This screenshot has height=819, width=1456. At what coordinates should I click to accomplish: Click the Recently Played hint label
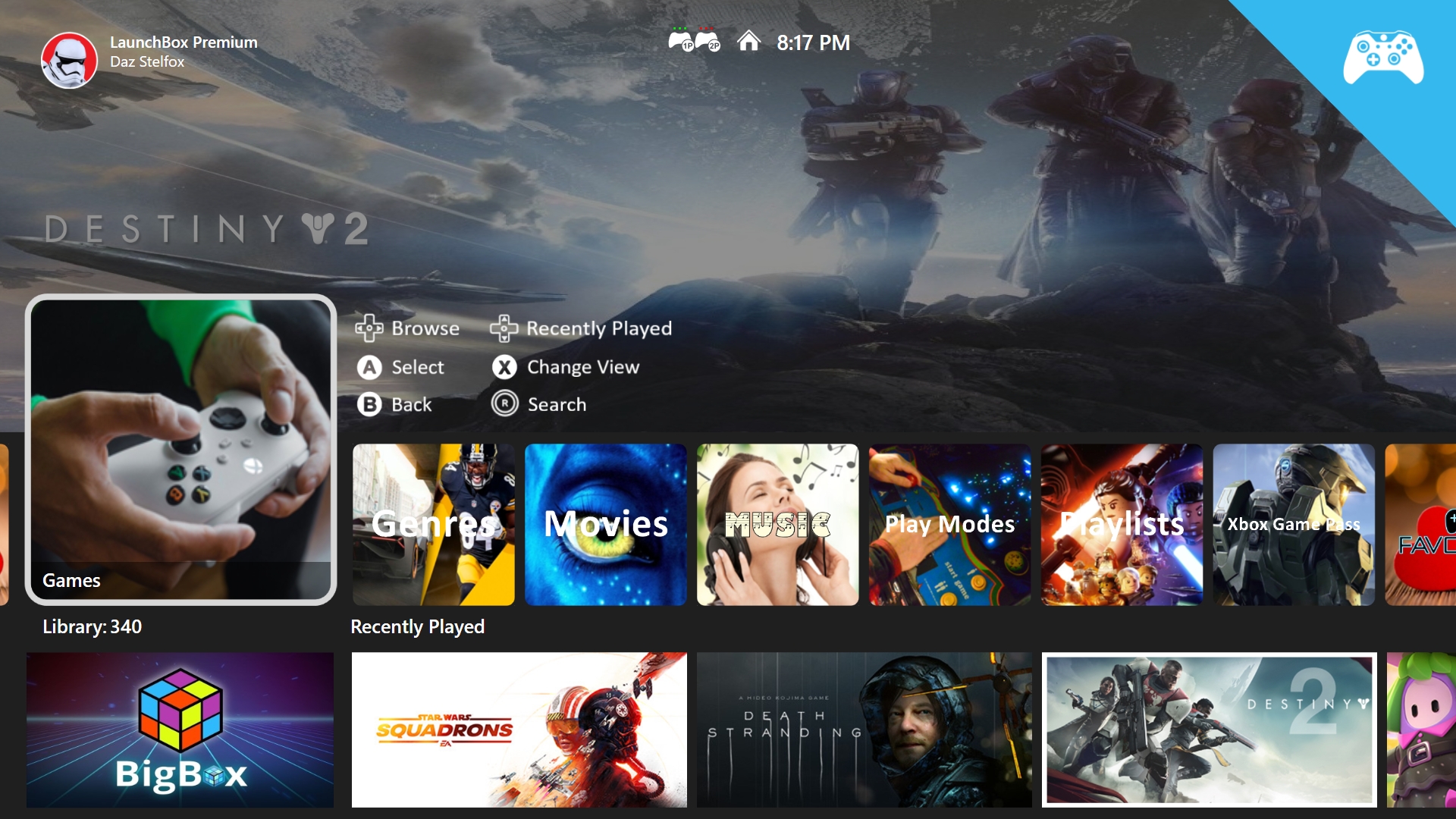click(x=599, y=328)
